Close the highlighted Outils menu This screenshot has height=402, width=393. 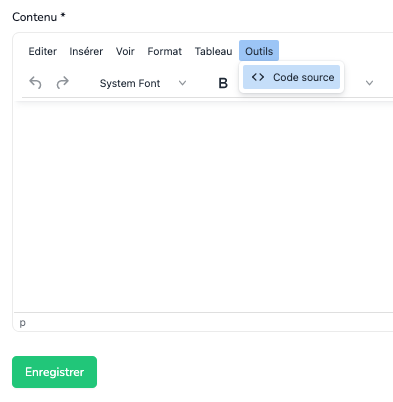pos(259,51)
